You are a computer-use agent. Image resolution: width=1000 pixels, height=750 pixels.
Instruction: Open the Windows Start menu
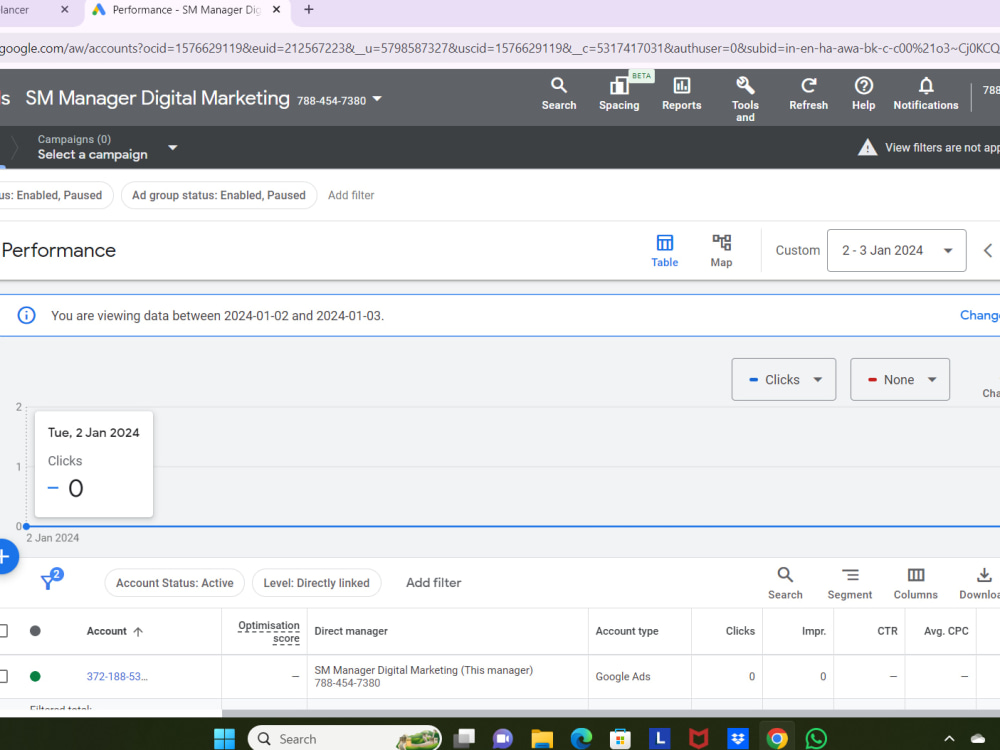click(x=224, y=739)
